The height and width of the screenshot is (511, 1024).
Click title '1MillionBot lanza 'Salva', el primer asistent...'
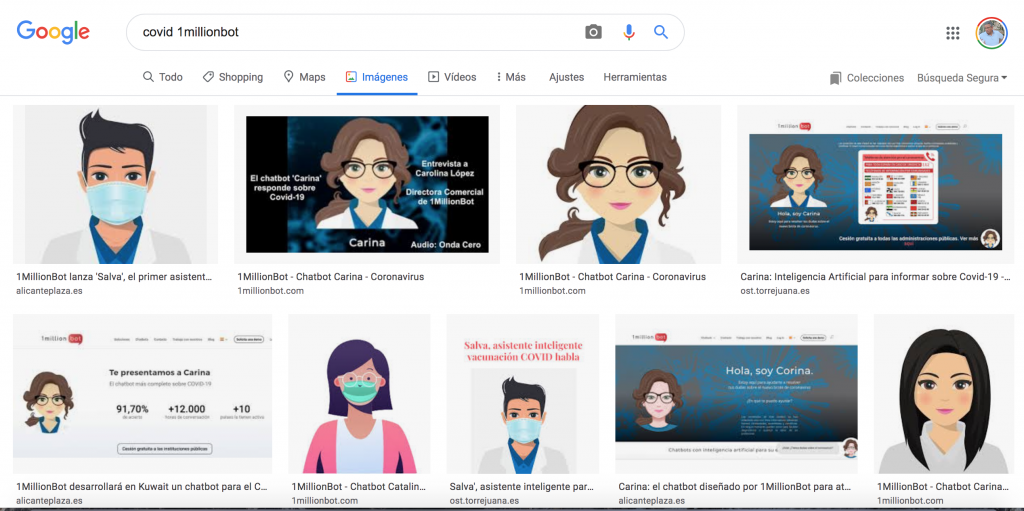114,276
